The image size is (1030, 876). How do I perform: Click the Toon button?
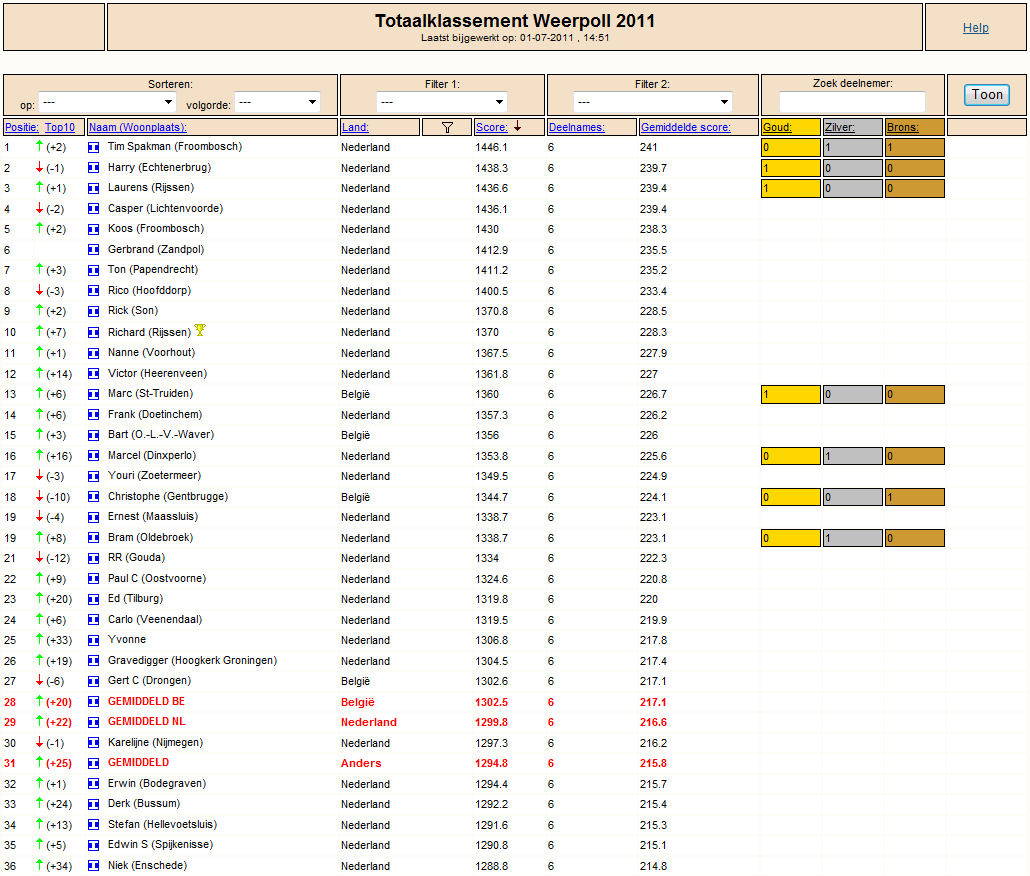coord(987,95)
